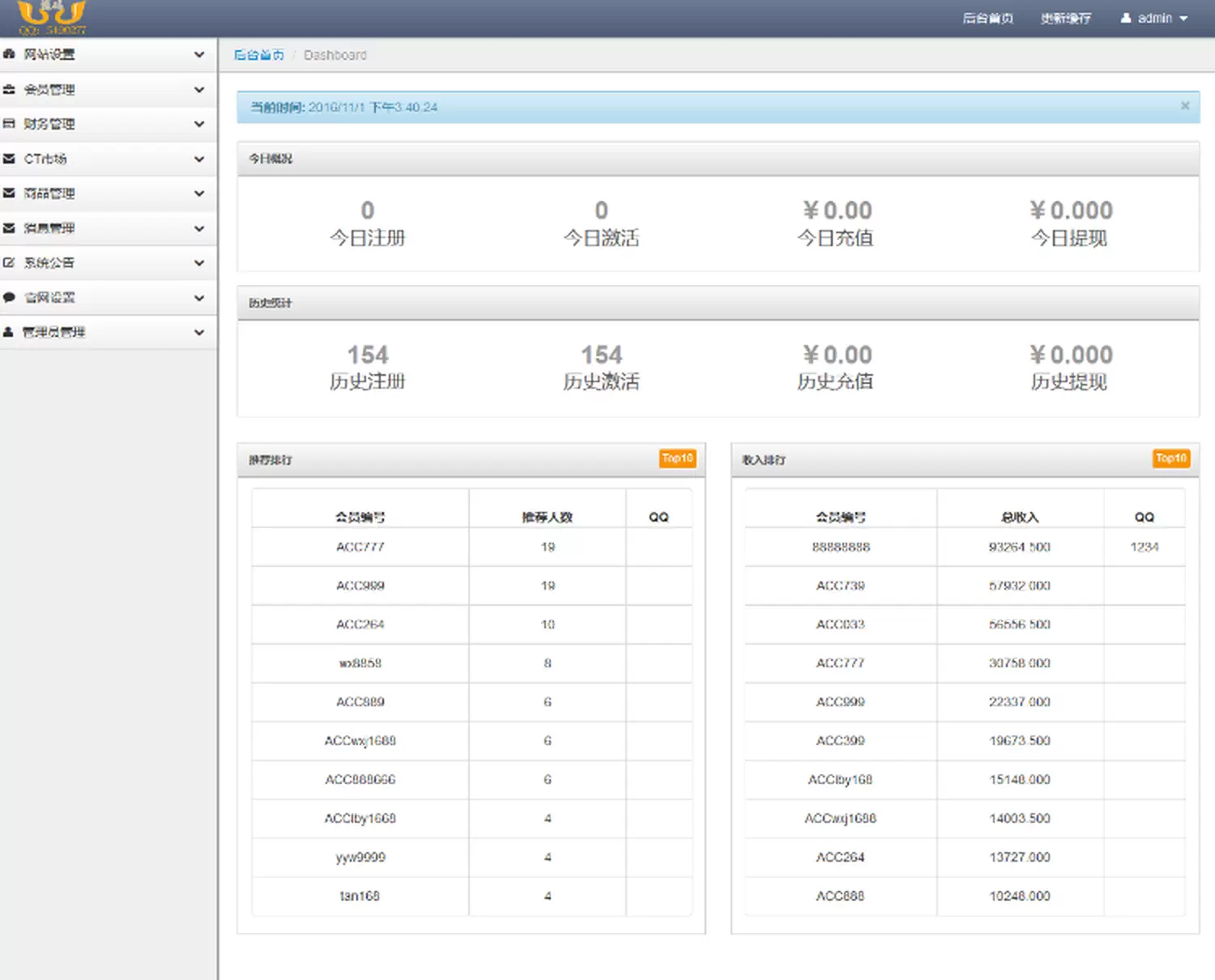Click the 网站设置 dashboard icon in sidebar
1215x980 pixels.
(x=9, y=54)
